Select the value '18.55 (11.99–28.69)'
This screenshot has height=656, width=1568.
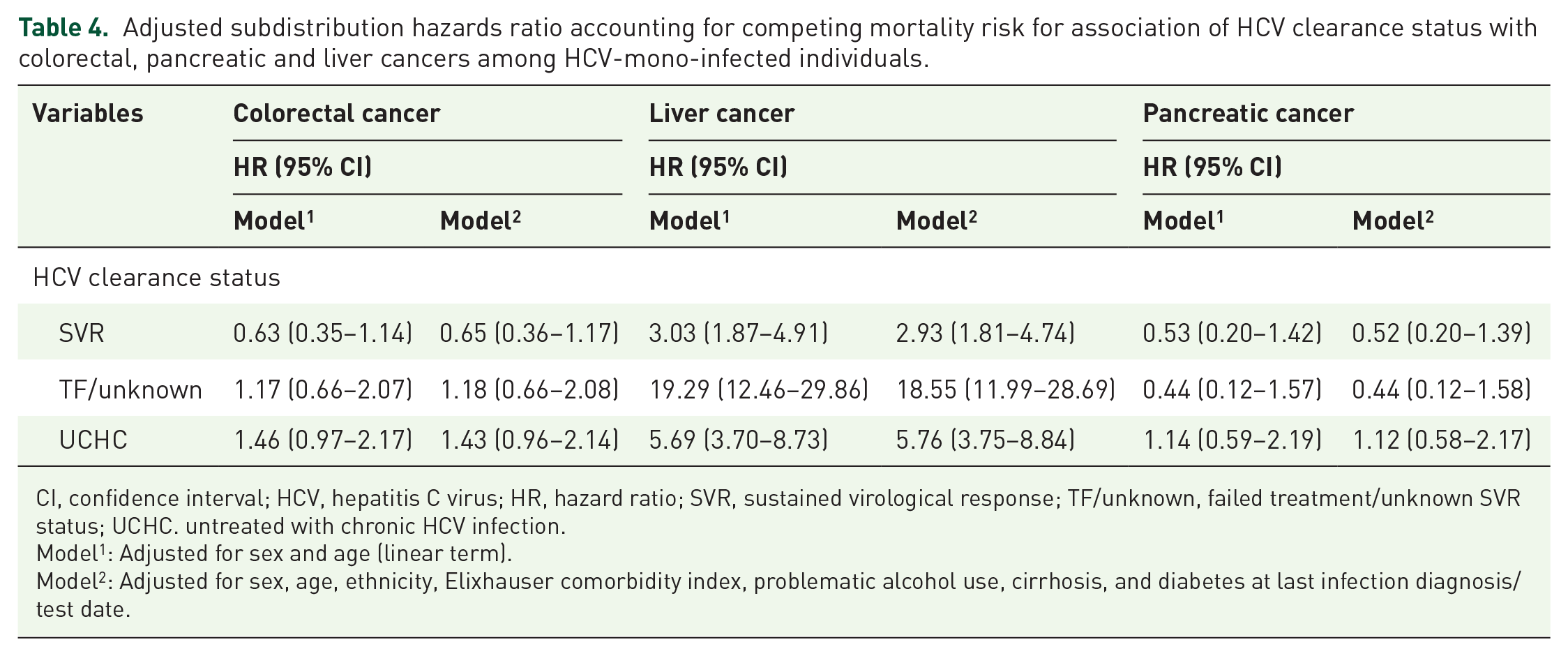click(1005, 389)
